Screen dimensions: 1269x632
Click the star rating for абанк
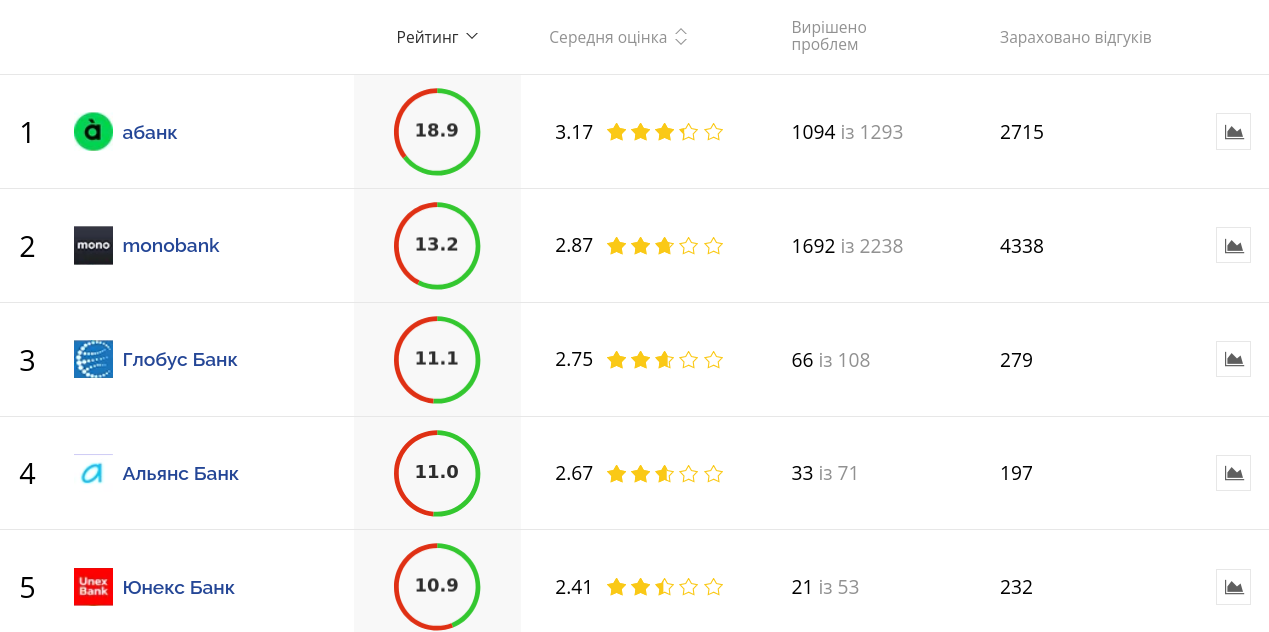click(664, 132)
